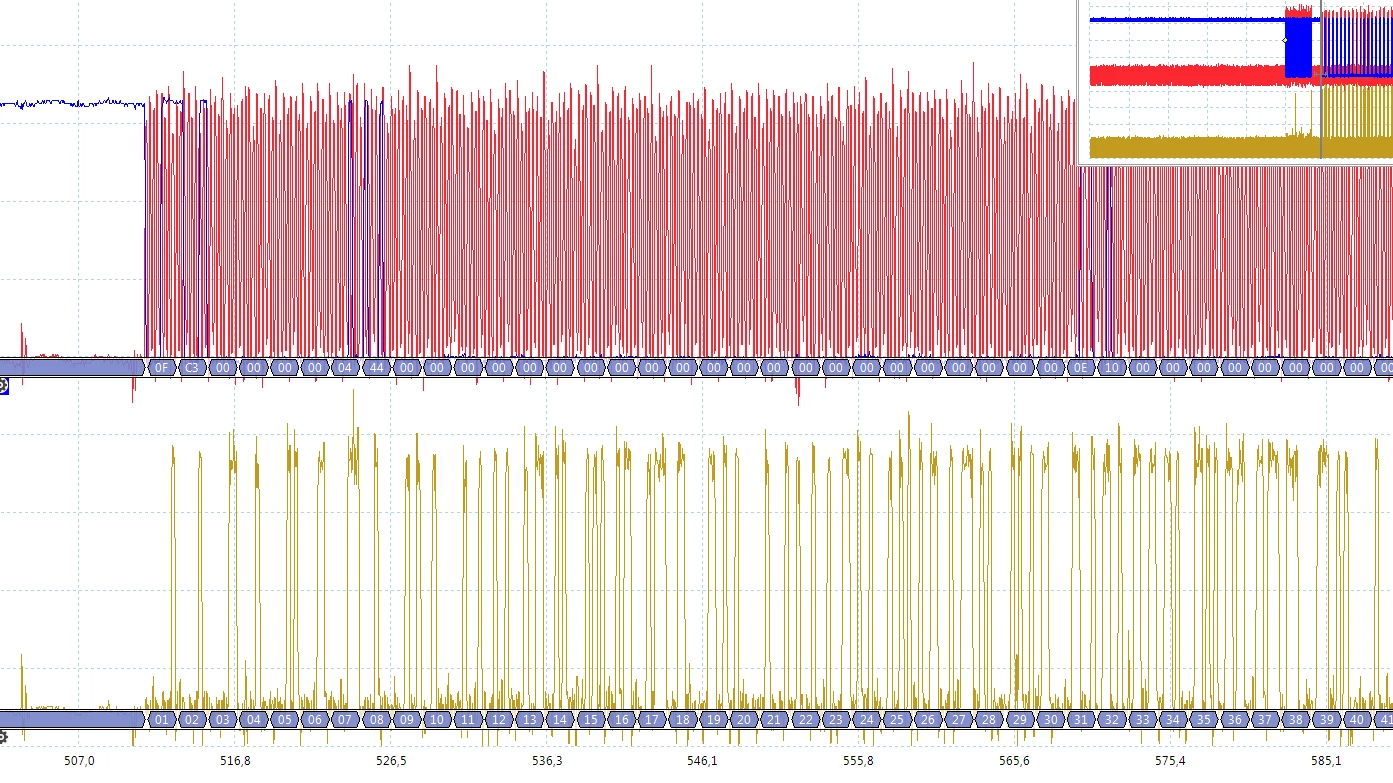Select byte 36 in the yellow decoder row
The image size is (1393, 783).
tap(1234, 719)
